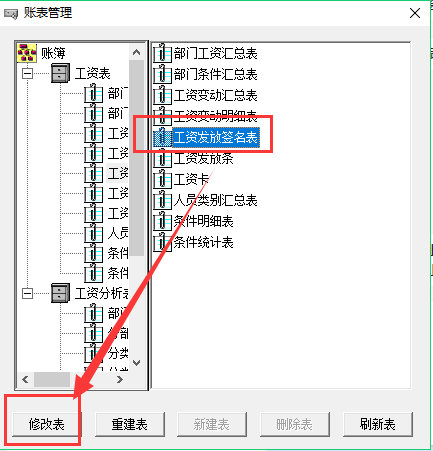Screen dimensions: 433x451
Task: Select the 工资分析表 cabinet icon in tree
Action: 60,293
